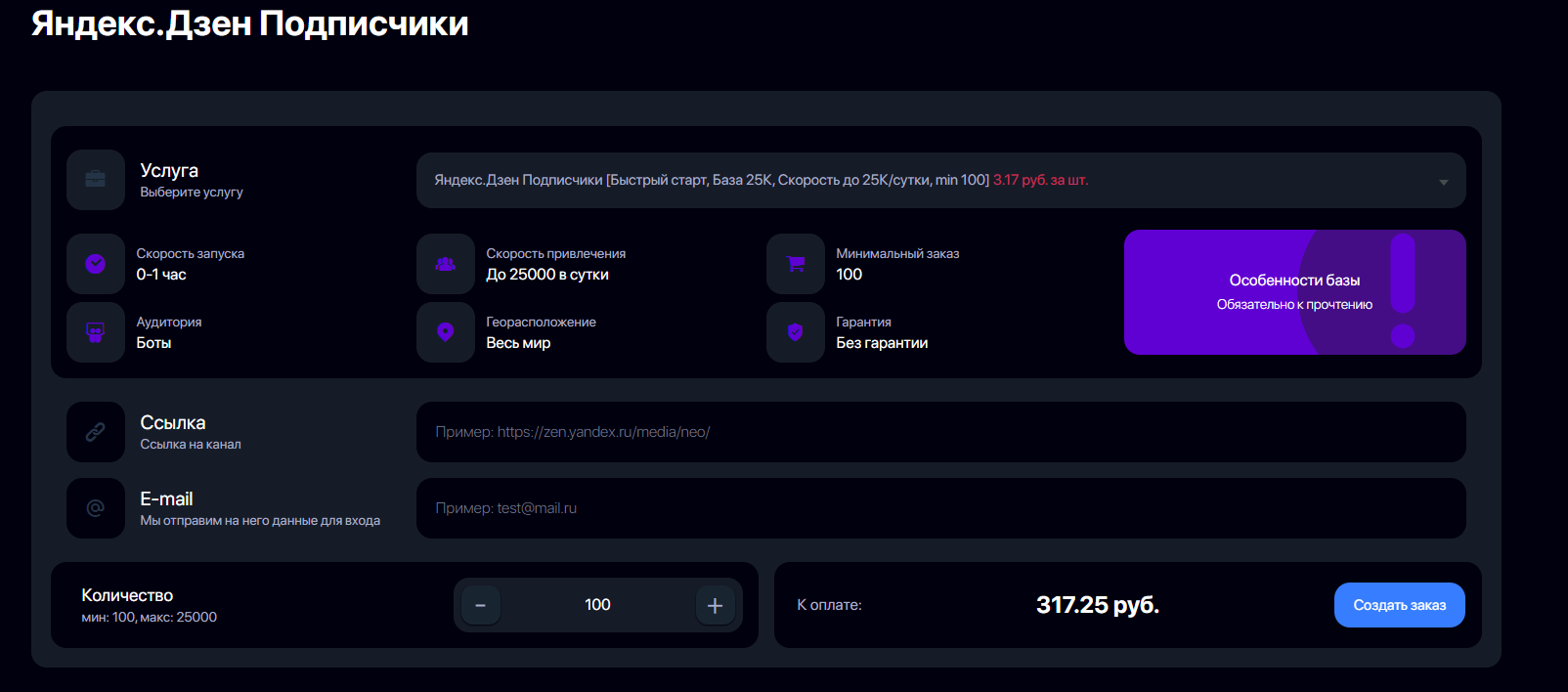Image resolution: width=1568 pixels, height=692 pixels.
Task: Click the Ссылка channel URL input field
Action: pyautogui.click(x=941, y=431)
